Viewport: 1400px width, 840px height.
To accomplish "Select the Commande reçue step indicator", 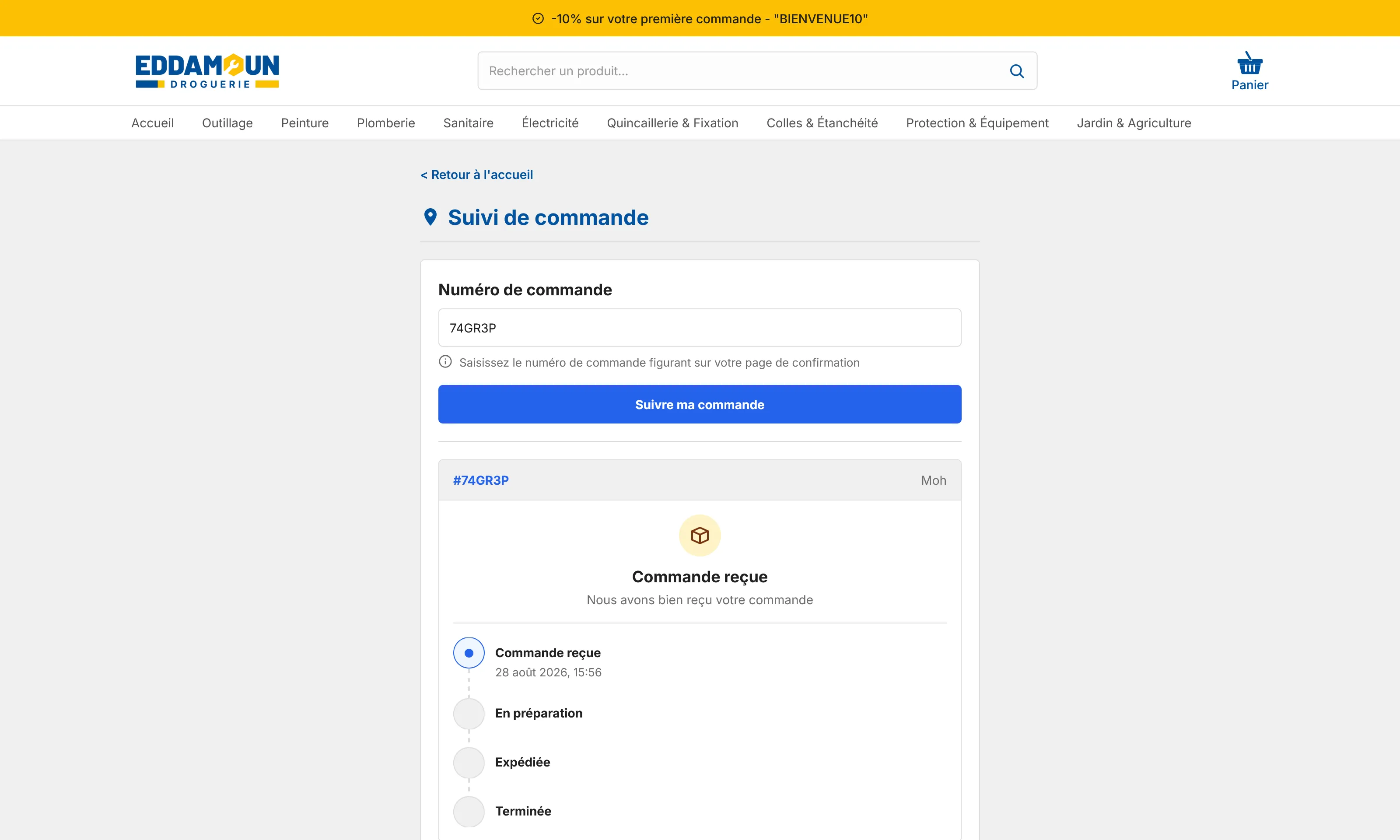I will click(469, 653).
